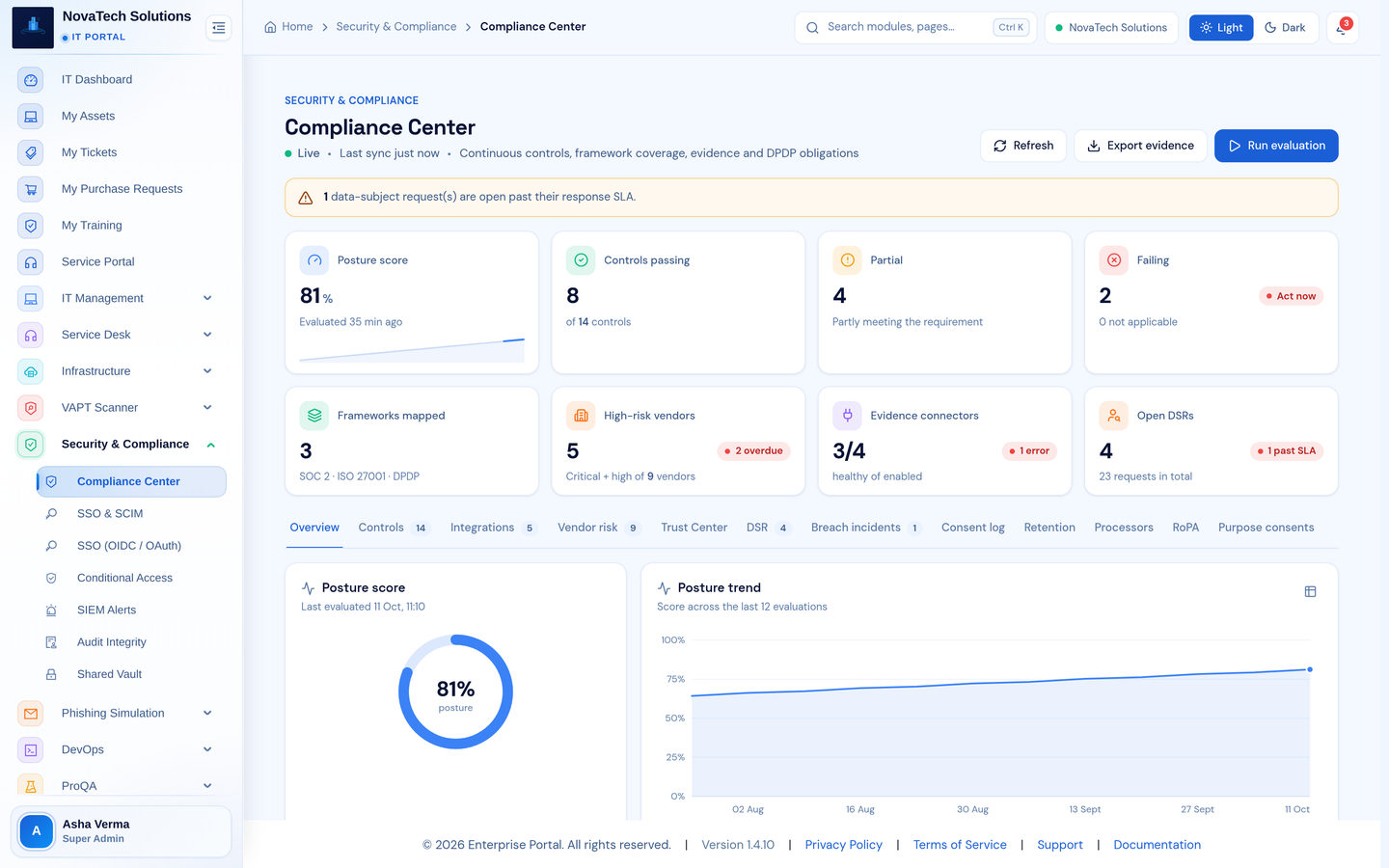
Task: Click the IT Management icon
Action: 31,299
